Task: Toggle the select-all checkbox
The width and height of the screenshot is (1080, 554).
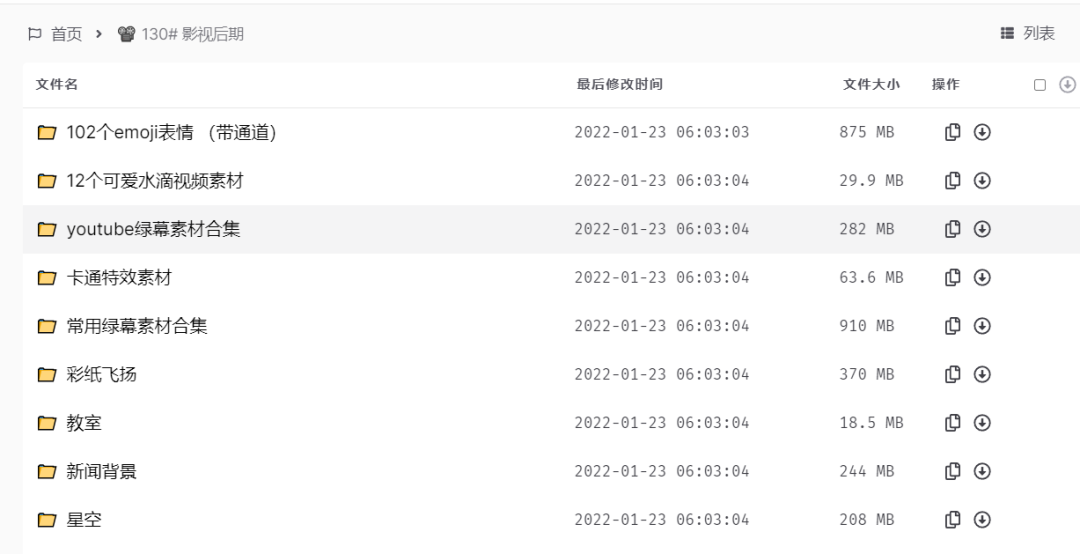Action: click(1040, 85)
